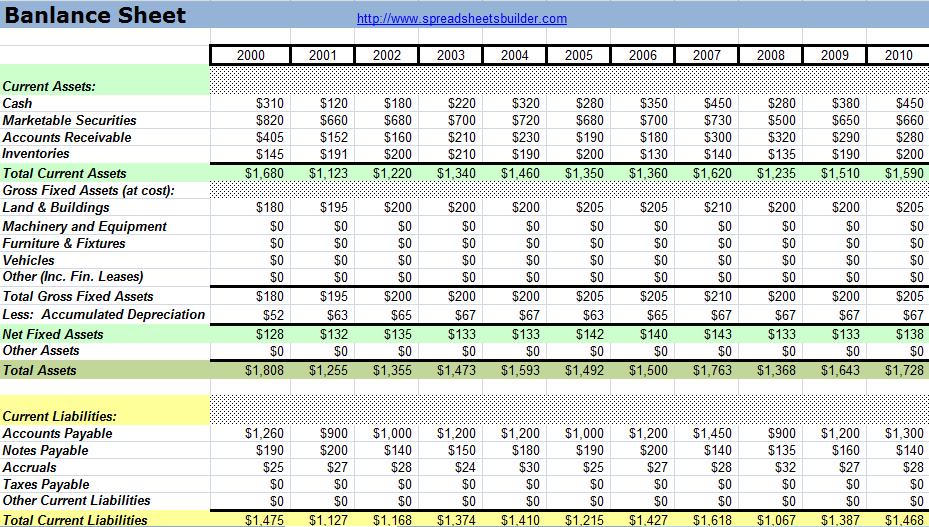This screenshot has width=929, height=527.
Task: Select 2000 Total Current Liabilities $1,475
Action: [264, 520]
